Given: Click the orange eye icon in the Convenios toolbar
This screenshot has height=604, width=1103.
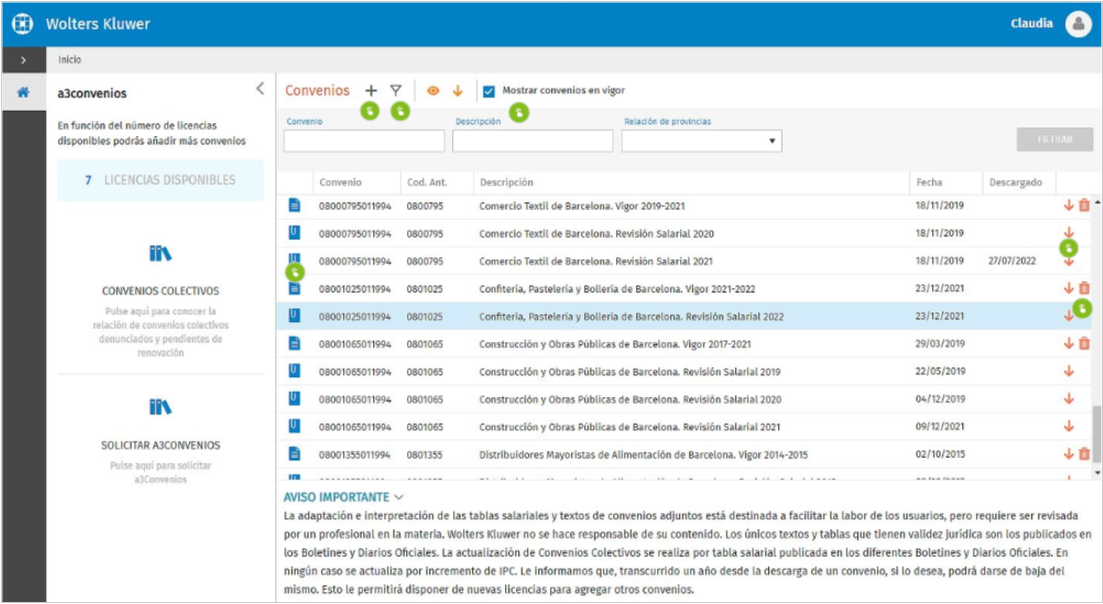Looking at the screenshot, I should pyautogui.click(x=433, y=91).
